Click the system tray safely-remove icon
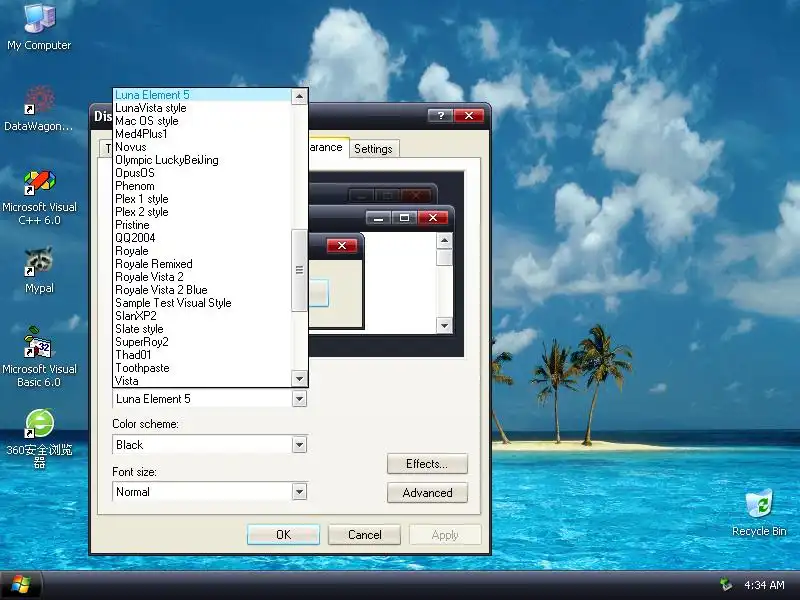800x600 pixels. tap(726, 584)
